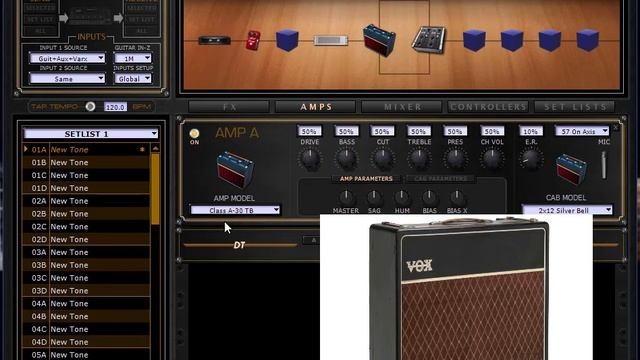Click the empty blue FX cube after red pedal
The width and height of the screenshot is (640, 360).
pyautogui.click(x=287, y=40)
